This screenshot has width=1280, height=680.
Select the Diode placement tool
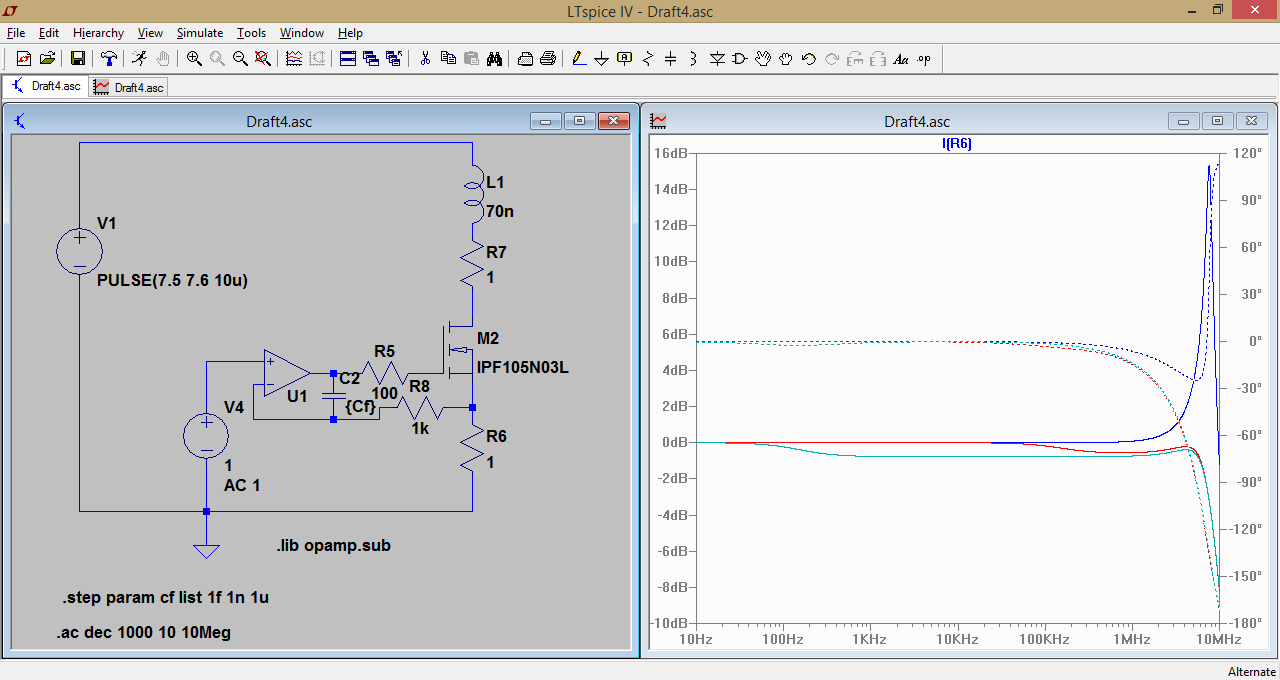point(717,59)
